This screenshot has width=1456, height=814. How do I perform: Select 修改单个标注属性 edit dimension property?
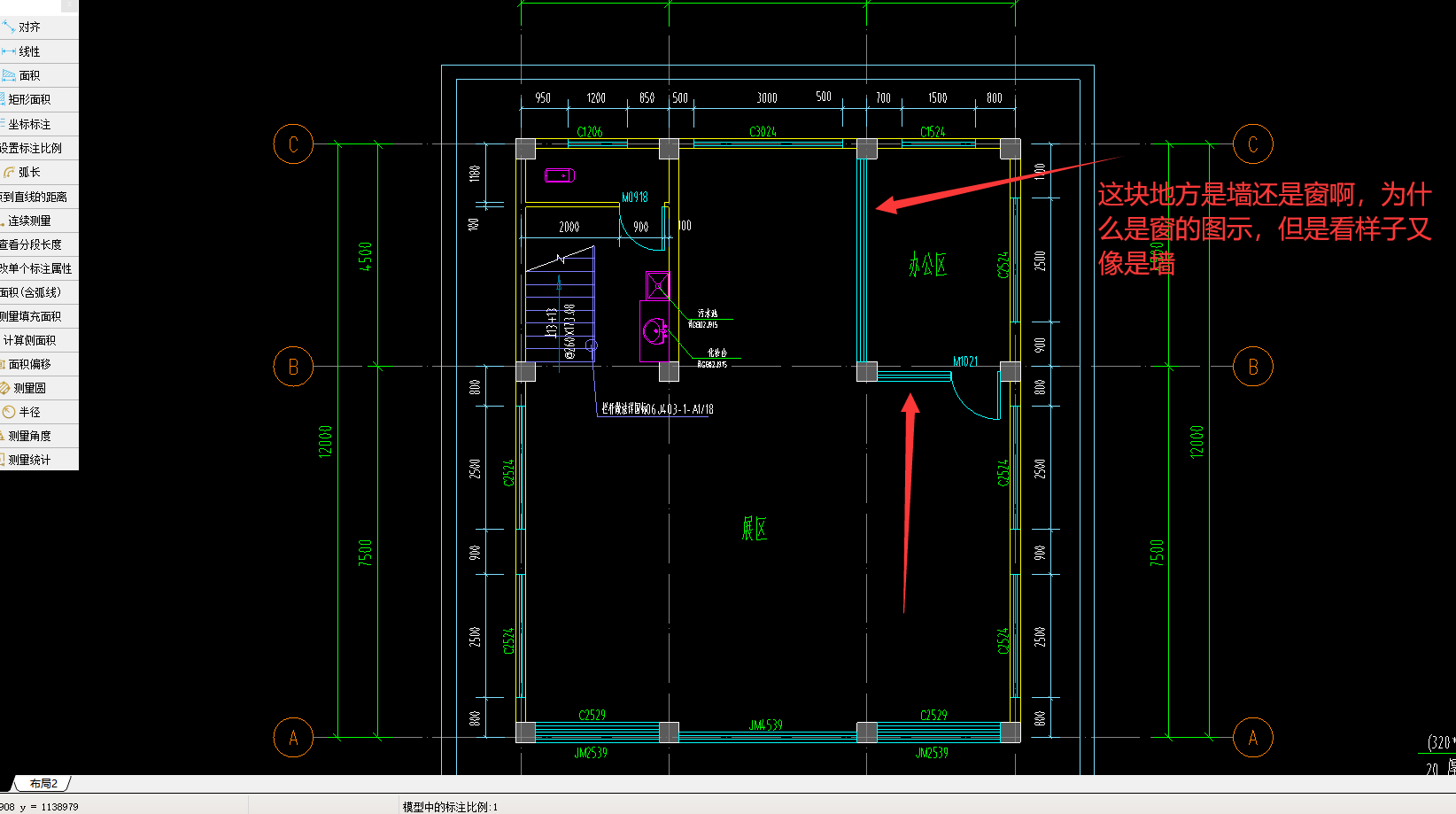(x=39, y=268)
